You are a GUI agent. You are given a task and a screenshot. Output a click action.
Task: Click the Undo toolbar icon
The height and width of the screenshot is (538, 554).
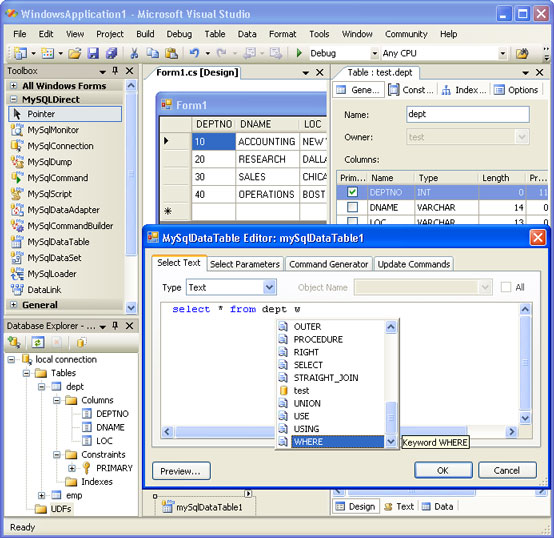[194, 53]
